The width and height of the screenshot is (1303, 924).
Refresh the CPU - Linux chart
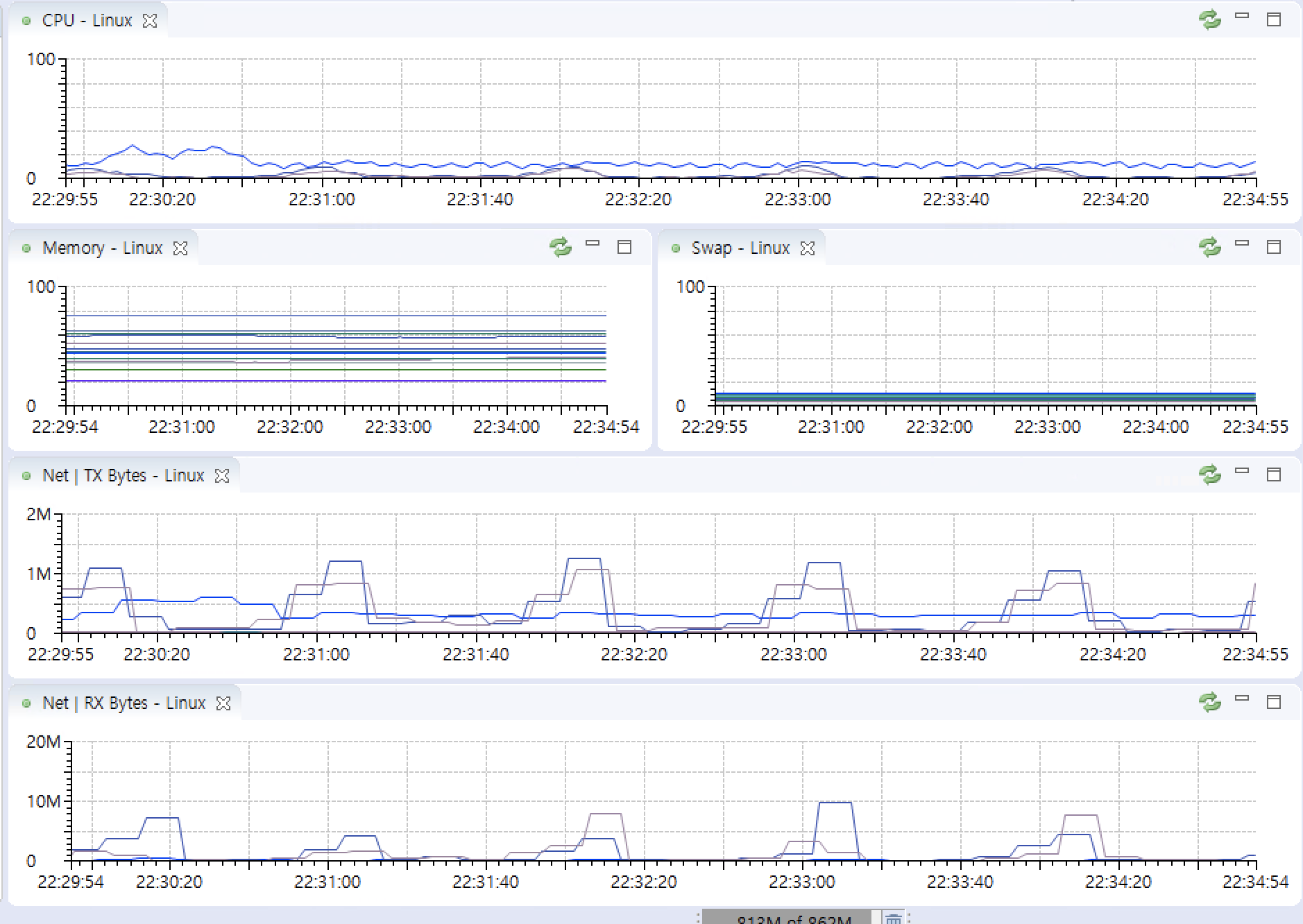pos(1210,19)
